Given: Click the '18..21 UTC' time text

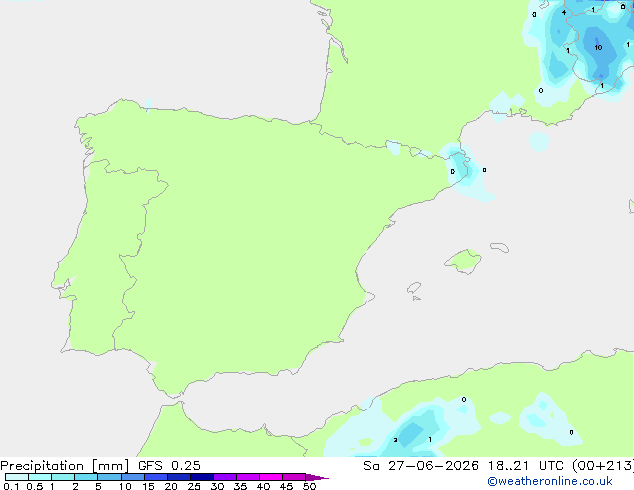Looking at the screenshot, I should click(525, 466).
